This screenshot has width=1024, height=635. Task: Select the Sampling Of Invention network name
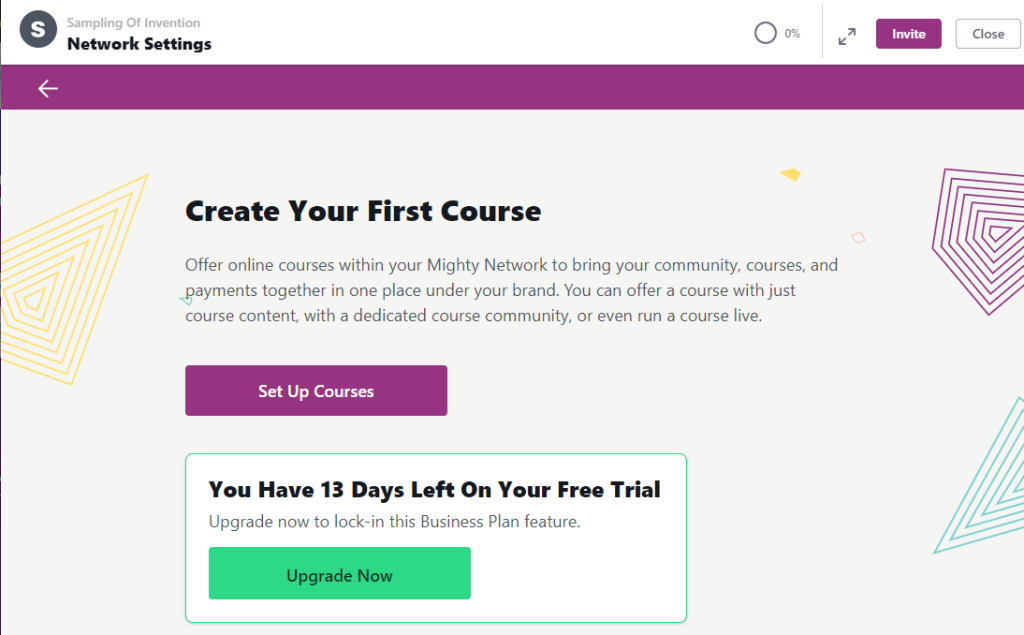pos(133,23)
